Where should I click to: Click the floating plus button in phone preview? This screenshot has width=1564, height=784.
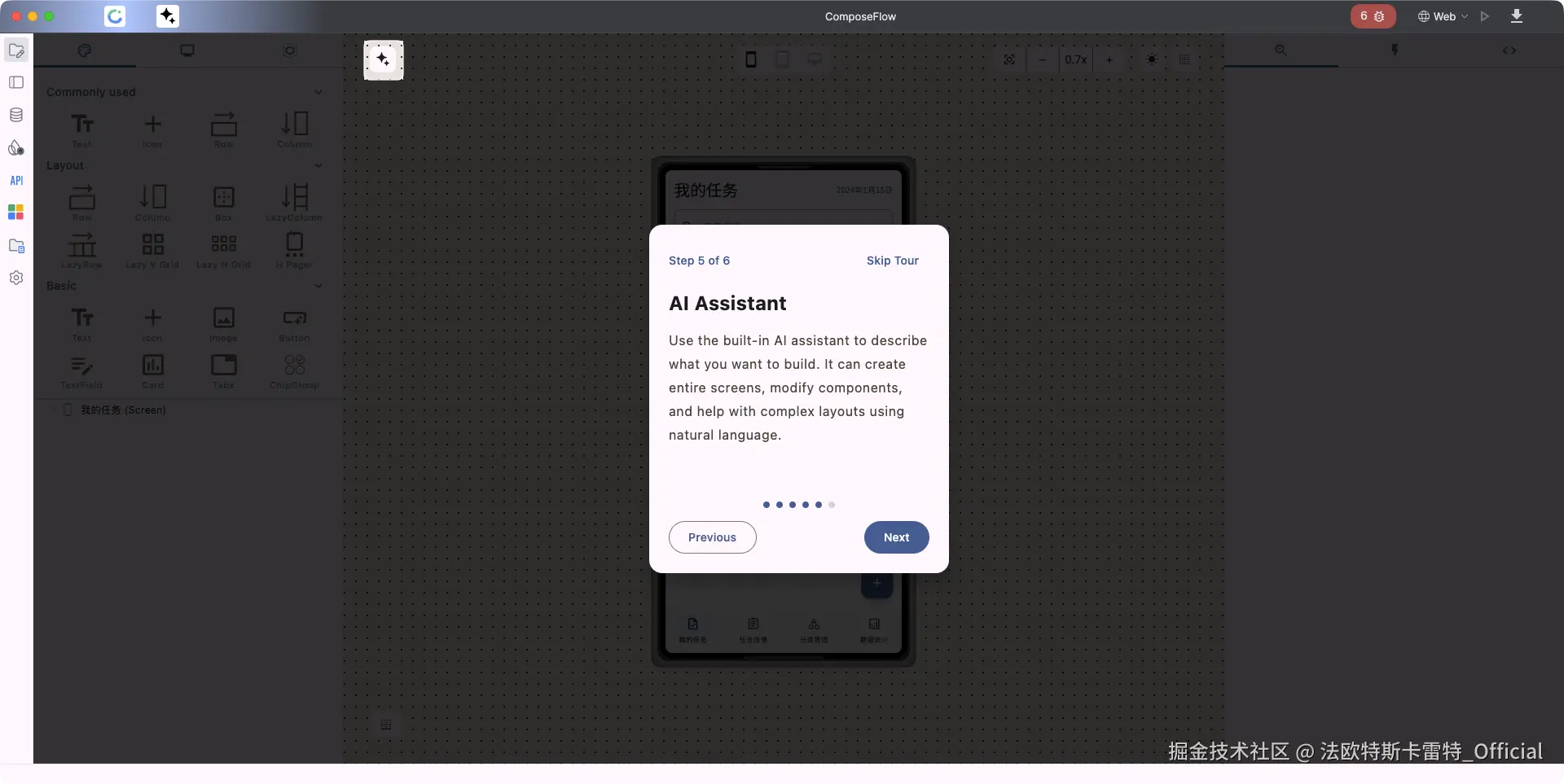pos(877,584)
